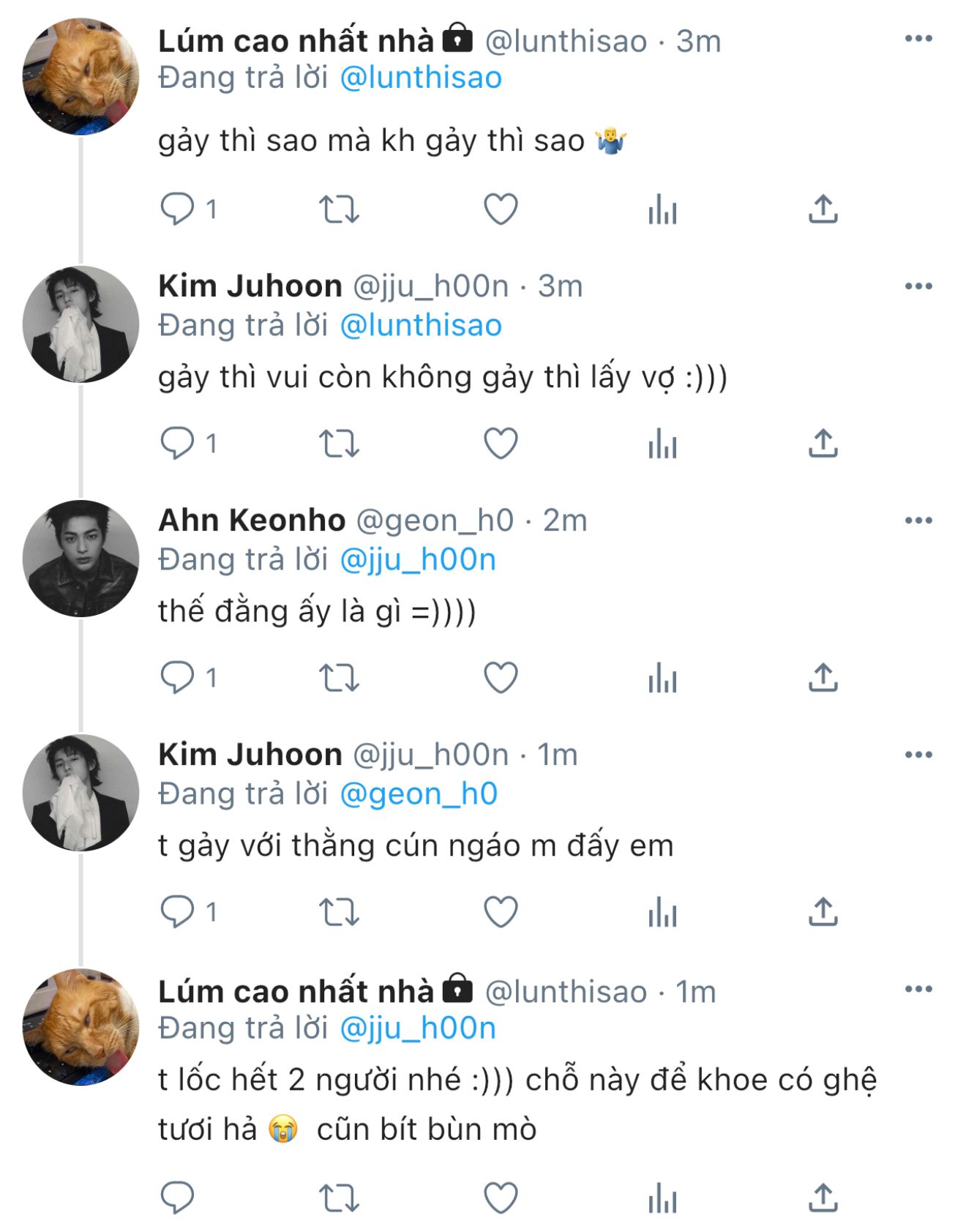Share the tweet "t gảy với thằng cún ngáo"
Screen dimensions: 966x1232
tap(823, 911)
